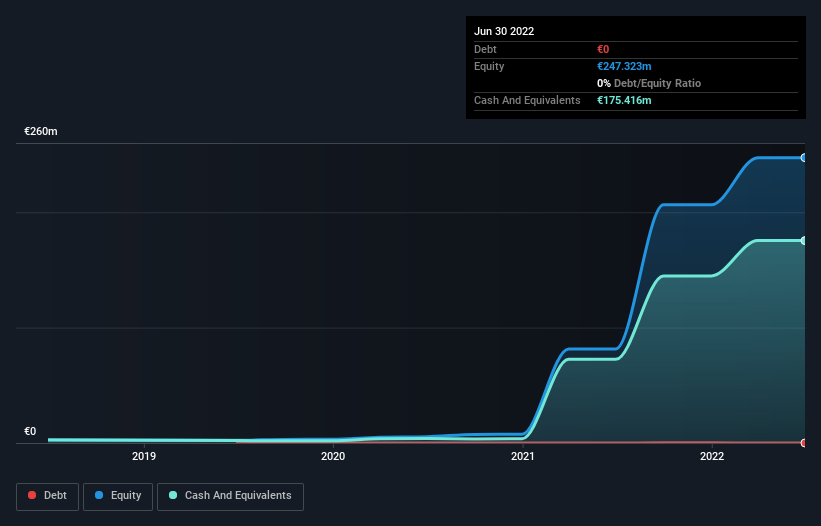Click the Debt row label in tooltip

click(x=485, y=49)
